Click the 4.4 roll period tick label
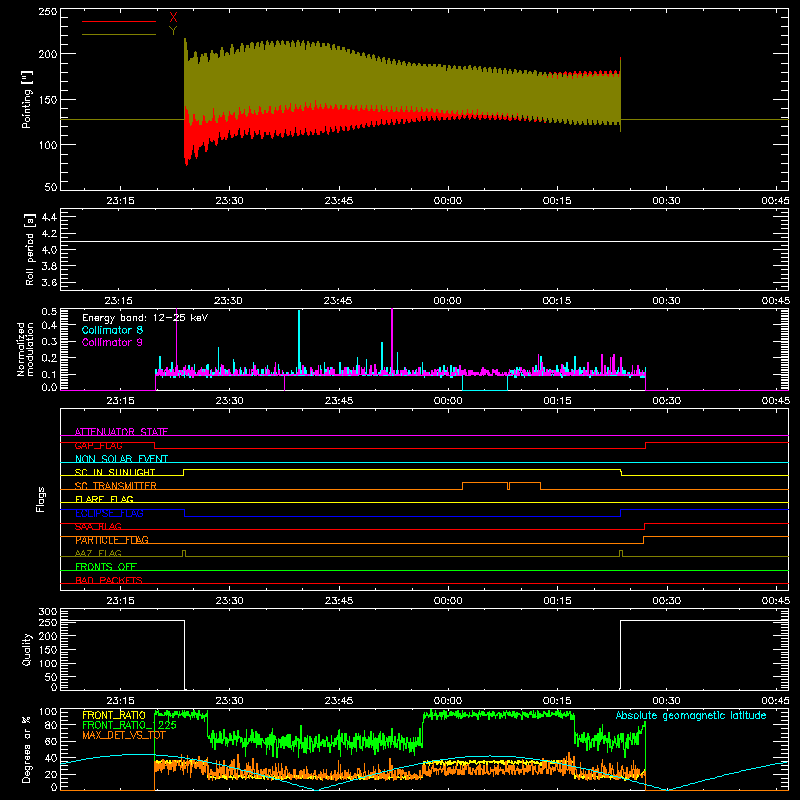Screen dimensions: 800x800 [x=49, y=217]
